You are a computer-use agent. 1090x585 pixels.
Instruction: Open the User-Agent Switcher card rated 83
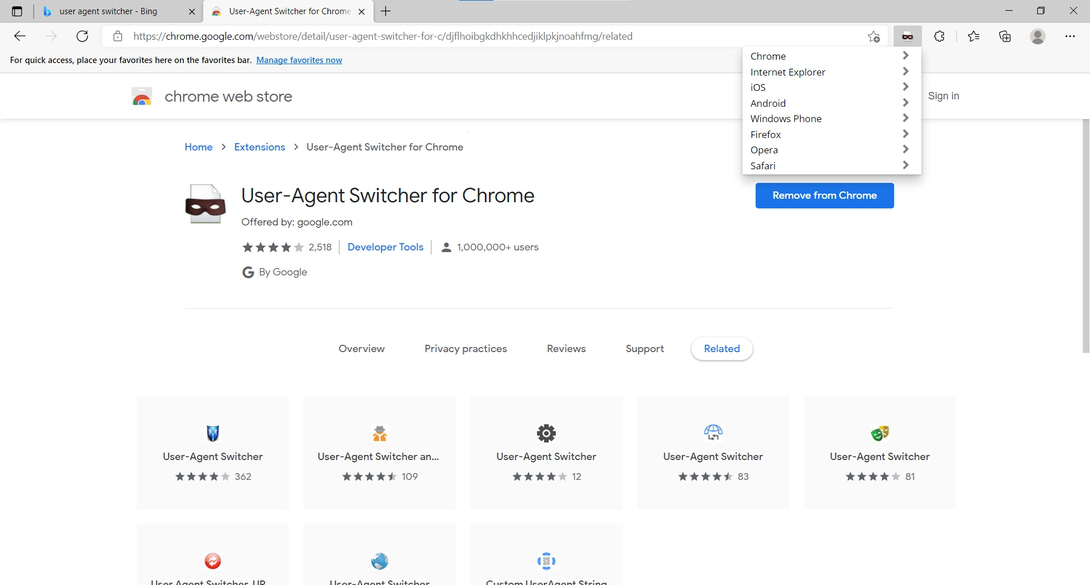click(x=713, y=452)
